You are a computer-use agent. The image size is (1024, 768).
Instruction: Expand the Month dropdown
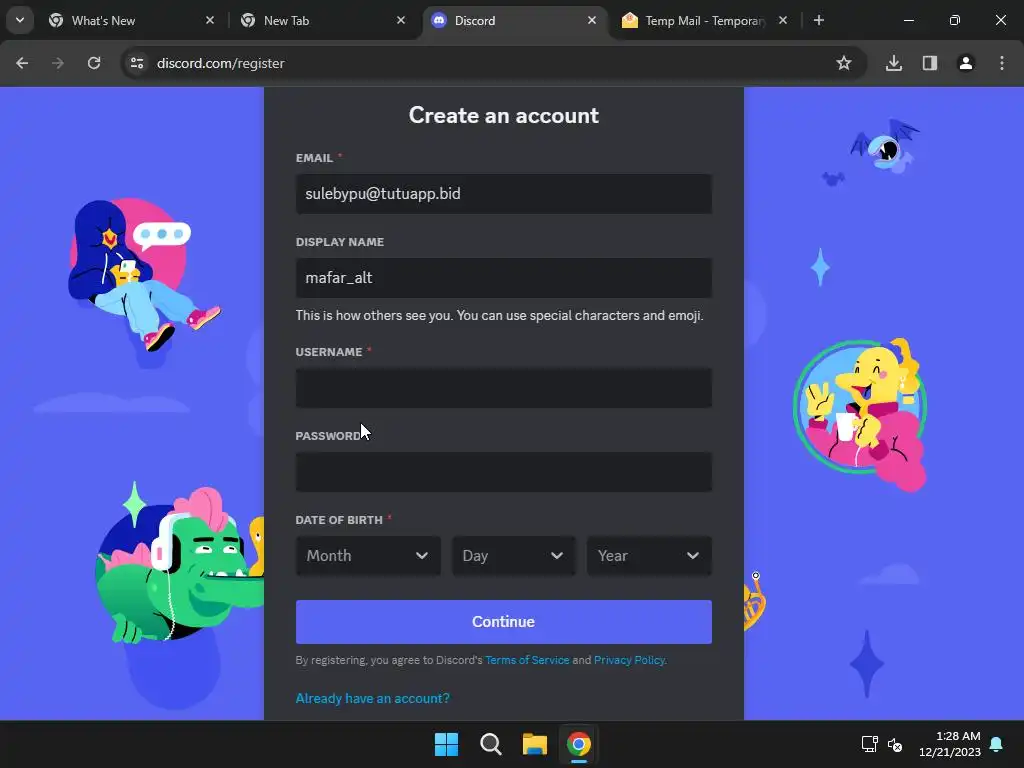click(368, 556)
